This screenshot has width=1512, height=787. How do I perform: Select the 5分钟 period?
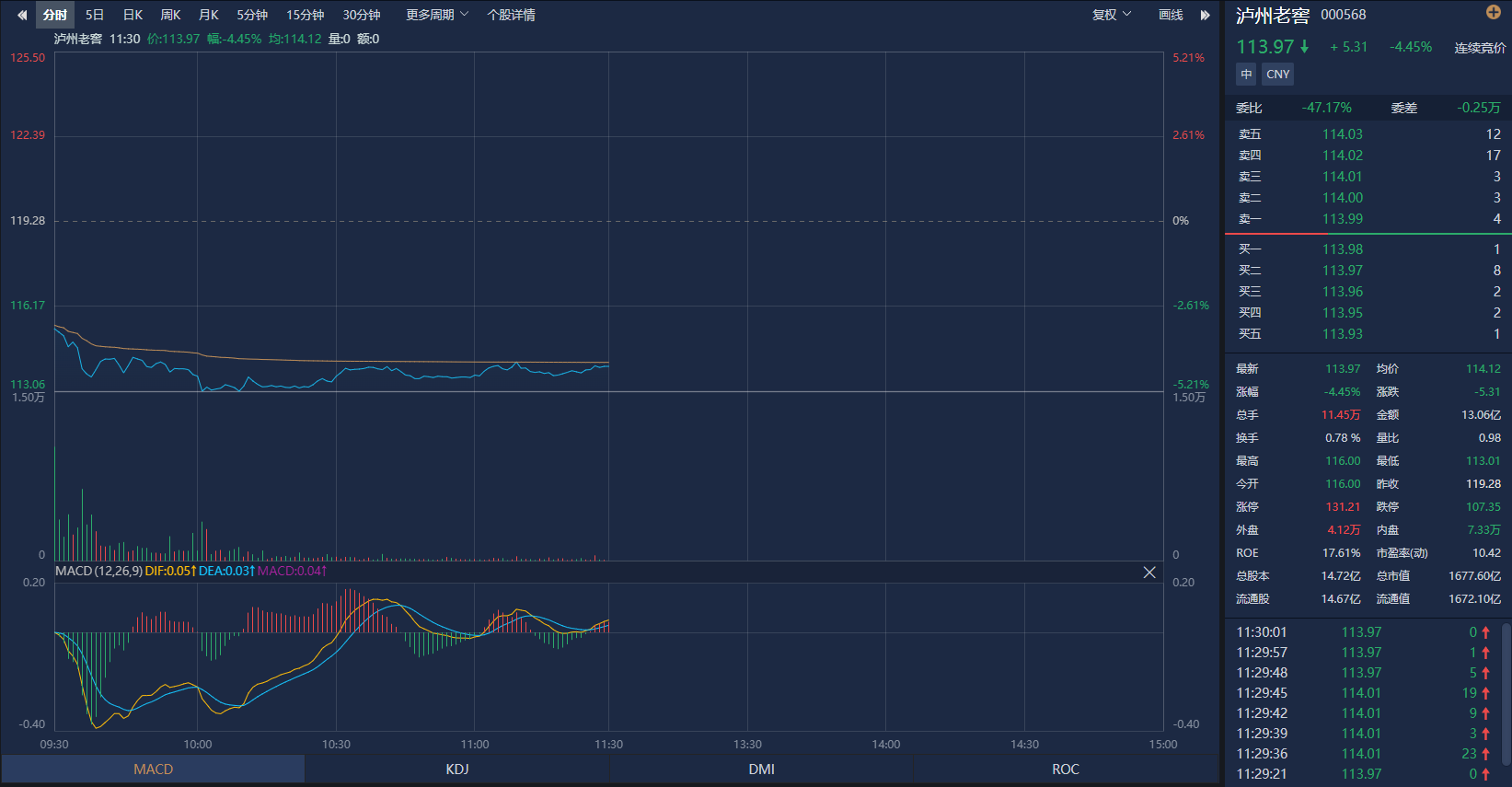coord(252,15)
